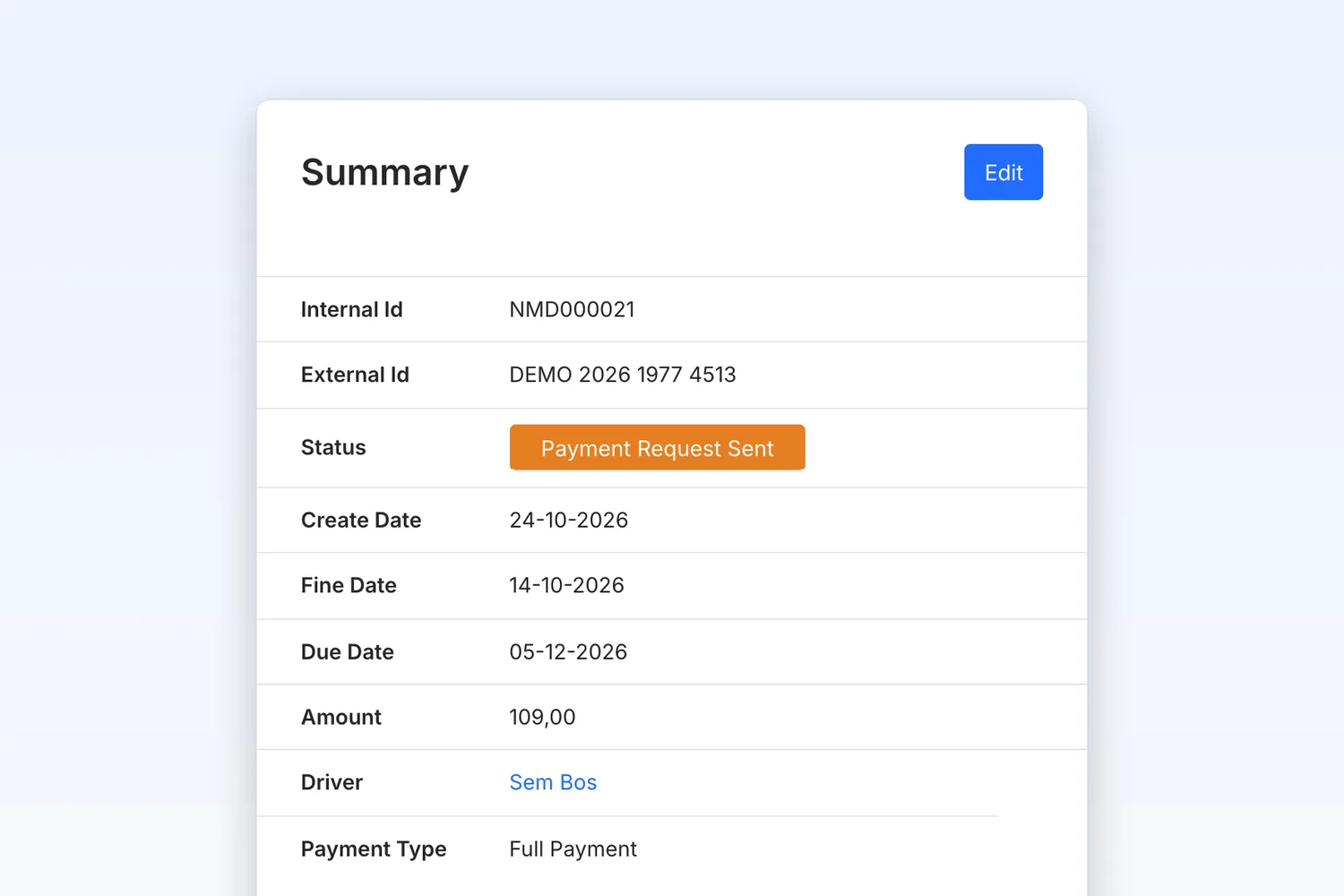The width and height of the screenshot is (1344, 896).
Task: Click the Create Date value 24-10-2026
Action: [x=568, y=520]
